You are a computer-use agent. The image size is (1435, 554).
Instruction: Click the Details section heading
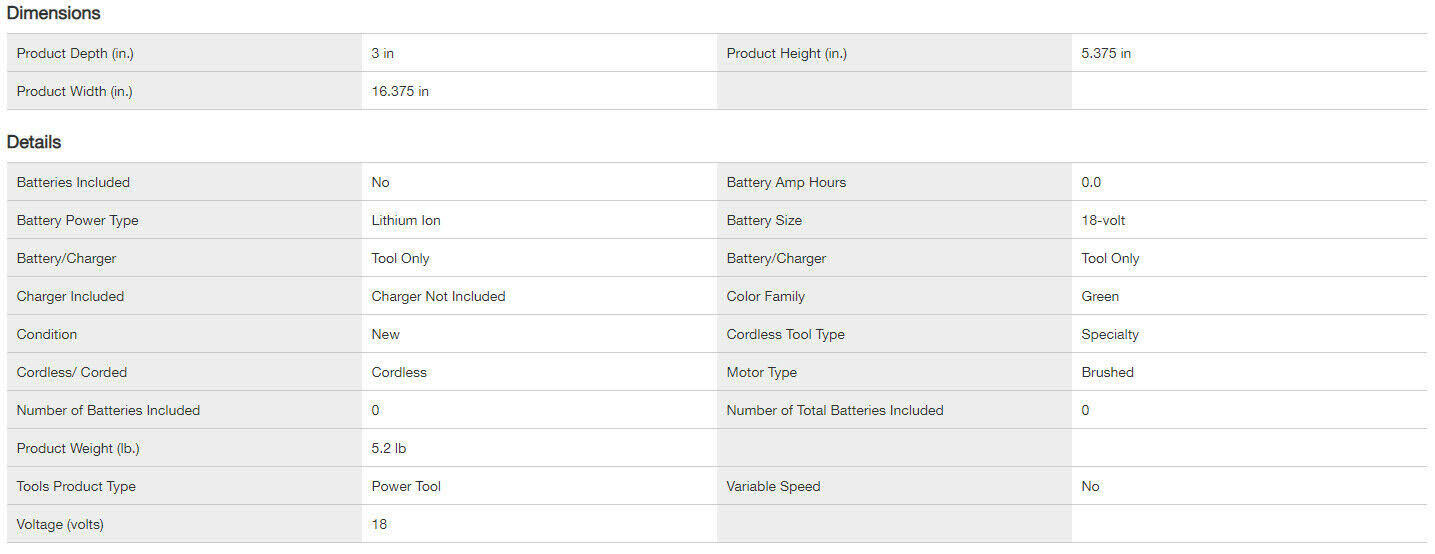[34, 142]
